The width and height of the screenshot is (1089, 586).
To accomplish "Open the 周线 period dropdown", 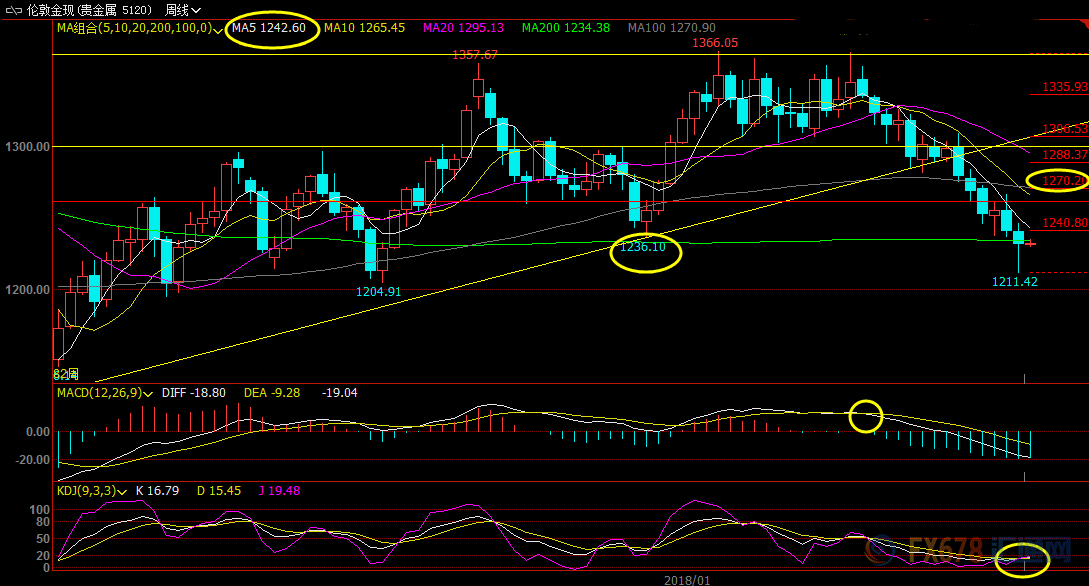I will point(181,9).
